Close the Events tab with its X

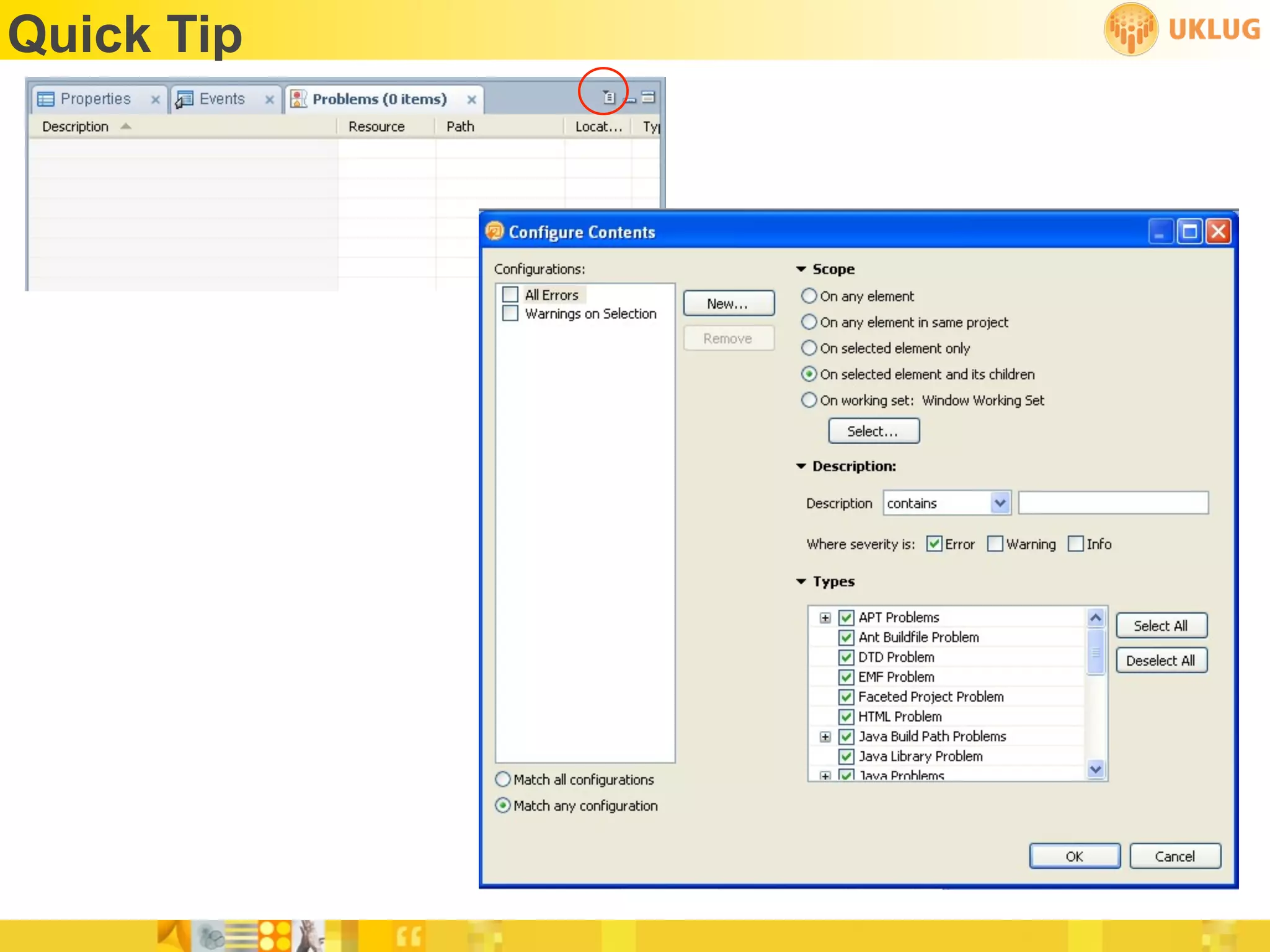click(269, 99)
